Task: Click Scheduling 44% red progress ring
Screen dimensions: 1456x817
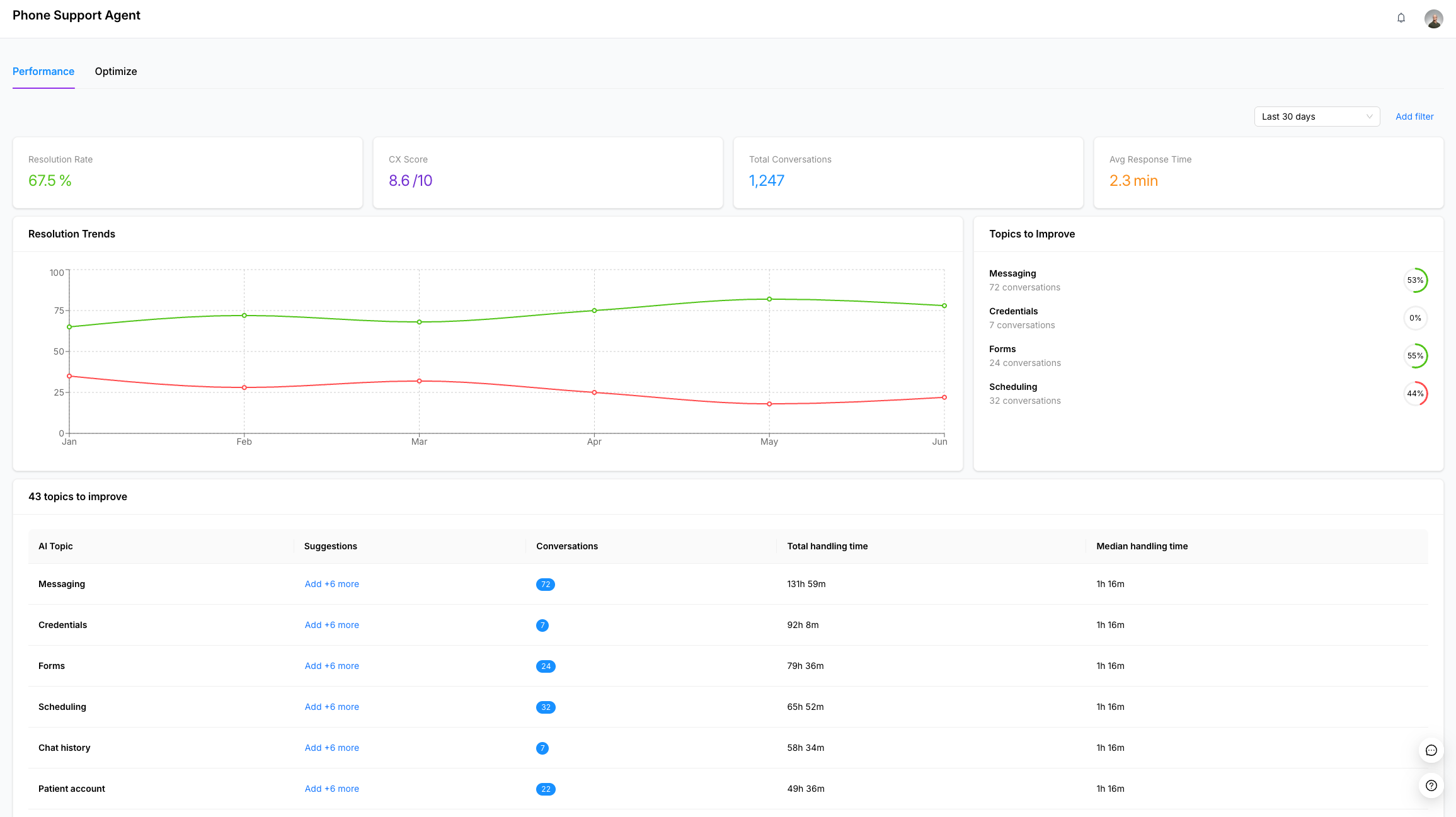Action: click(x=1415, y=394)
